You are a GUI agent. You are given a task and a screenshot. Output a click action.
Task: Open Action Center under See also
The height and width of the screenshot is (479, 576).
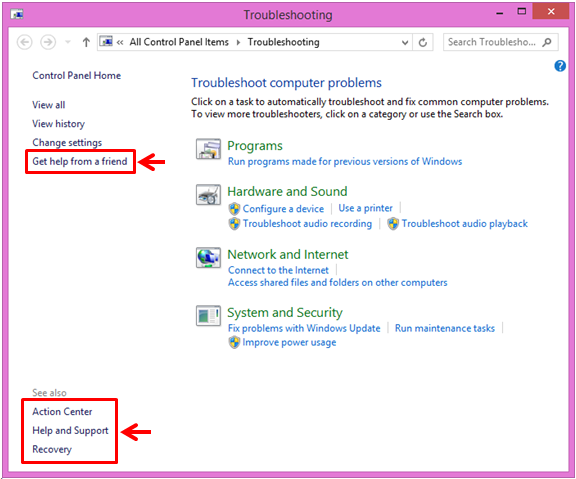[62, 411]
